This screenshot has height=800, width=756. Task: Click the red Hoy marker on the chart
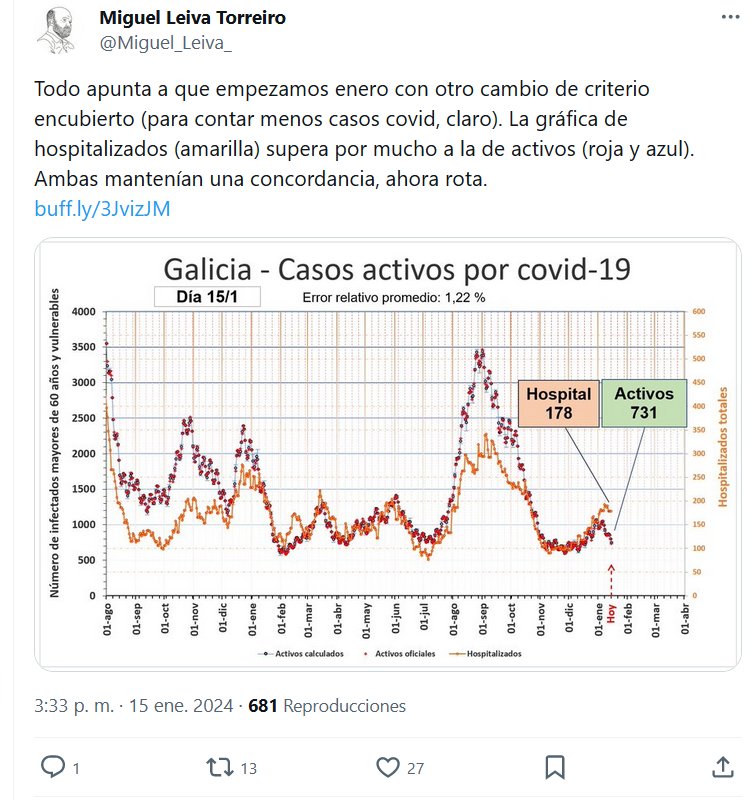click(612, 612)
